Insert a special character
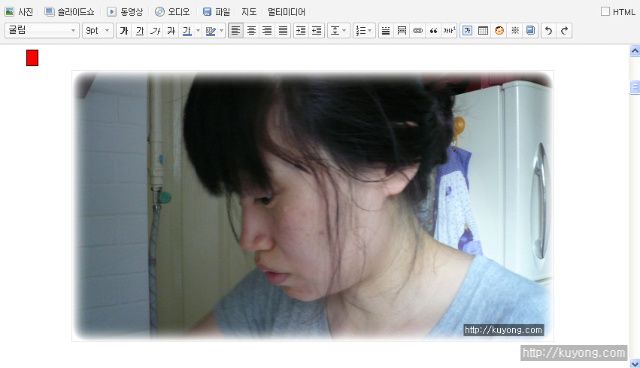This screenshot has width=640, height=368. pos(515,31)
